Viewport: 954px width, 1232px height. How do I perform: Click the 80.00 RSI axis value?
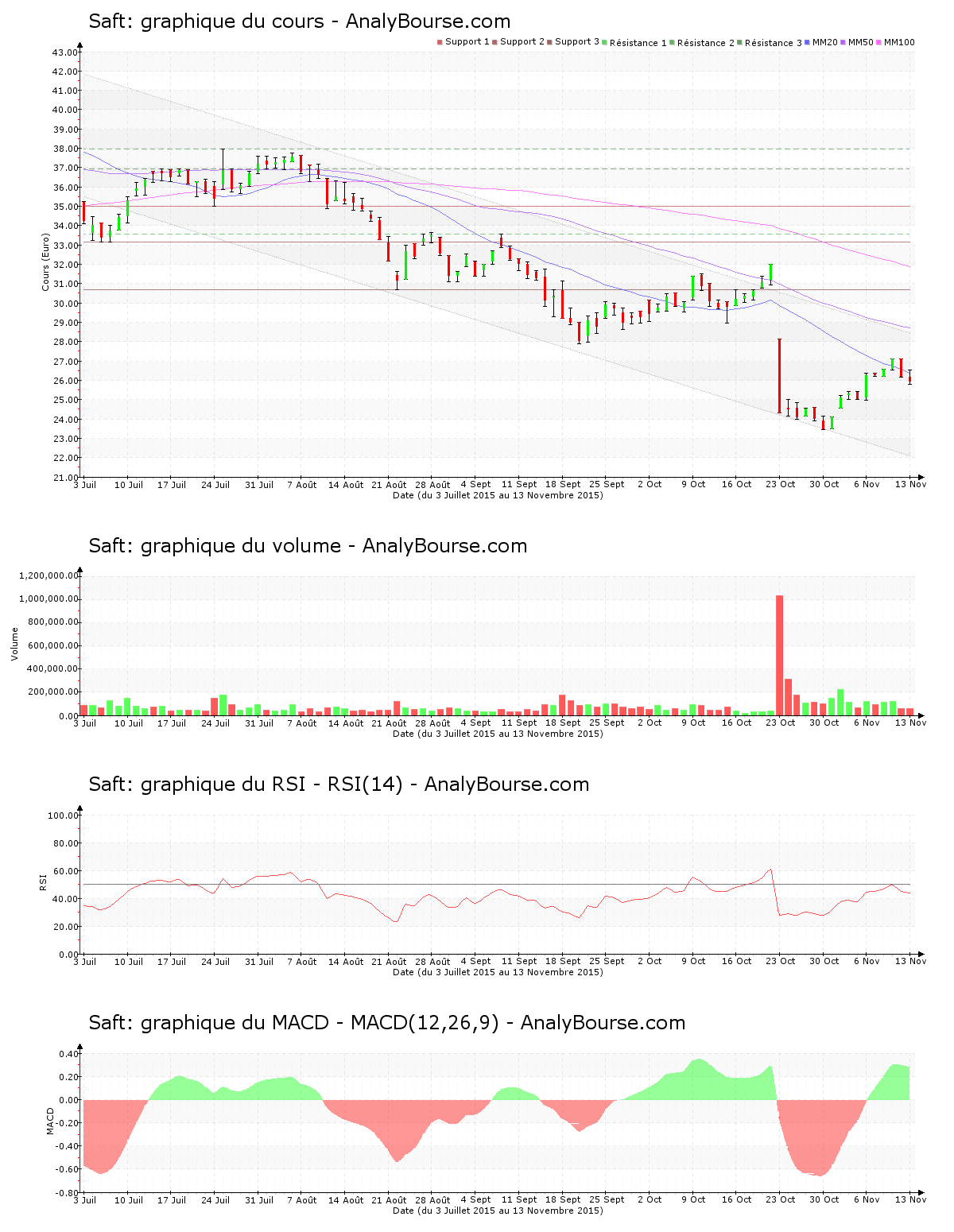64,843
